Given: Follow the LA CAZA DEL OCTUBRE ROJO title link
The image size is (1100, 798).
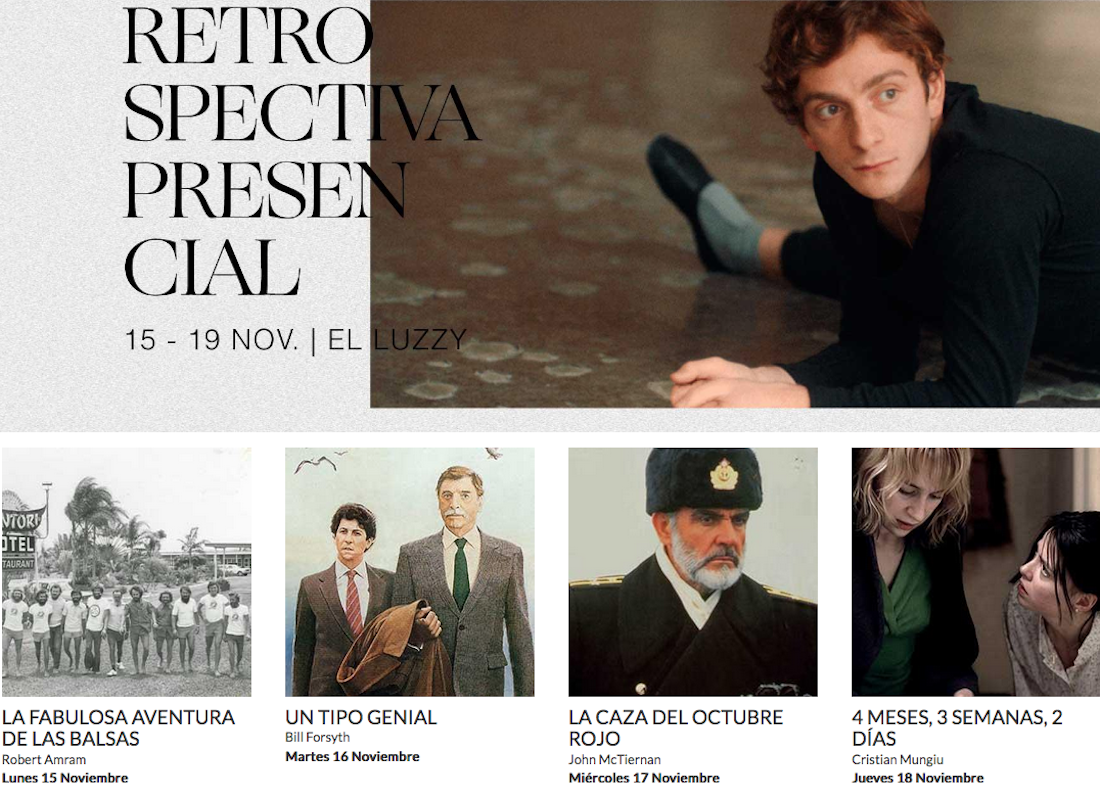Looking at the screenshot, I should [x=676, y=728].
